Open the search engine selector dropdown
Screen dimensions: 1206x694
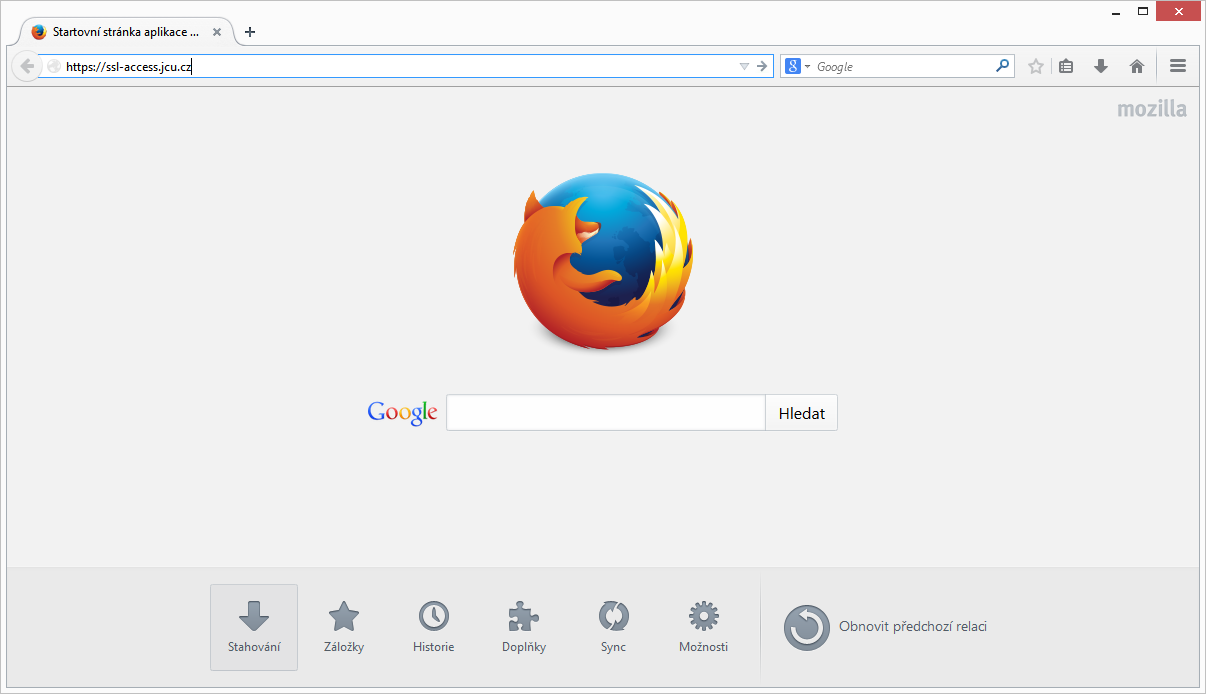[x=798, y=66]
